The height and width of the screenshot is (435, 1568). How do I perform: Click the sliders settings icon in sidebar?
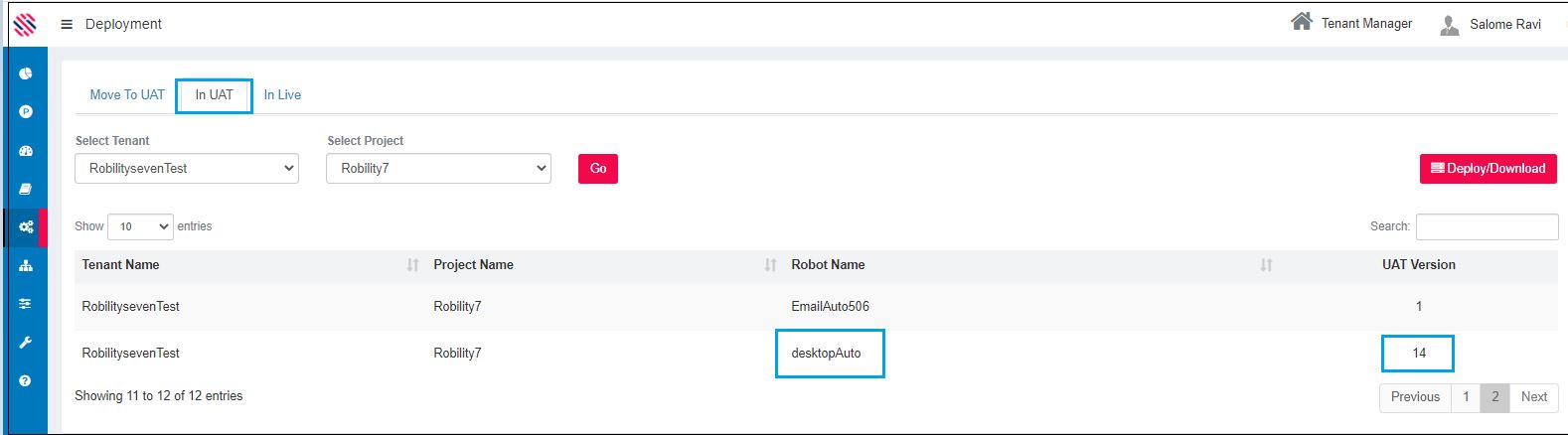pyautogui.click(x=26, y=304)
